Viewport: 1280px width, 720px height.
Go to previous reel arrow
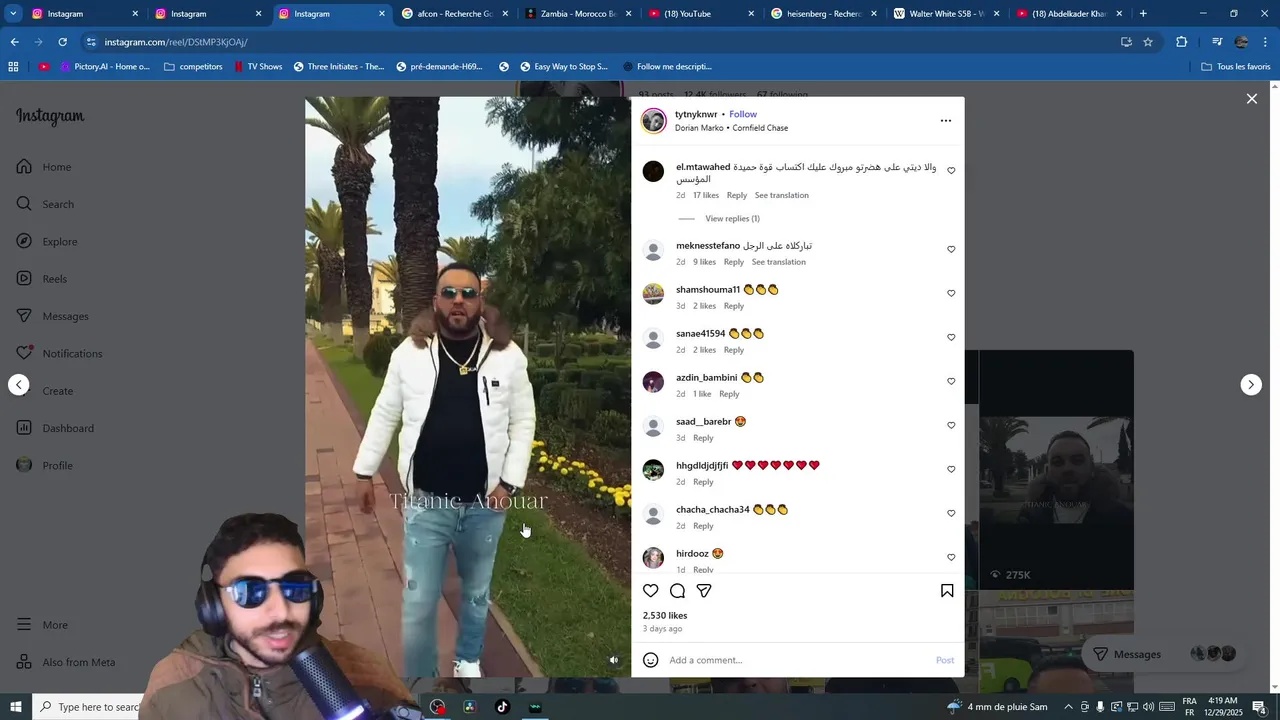19,385
